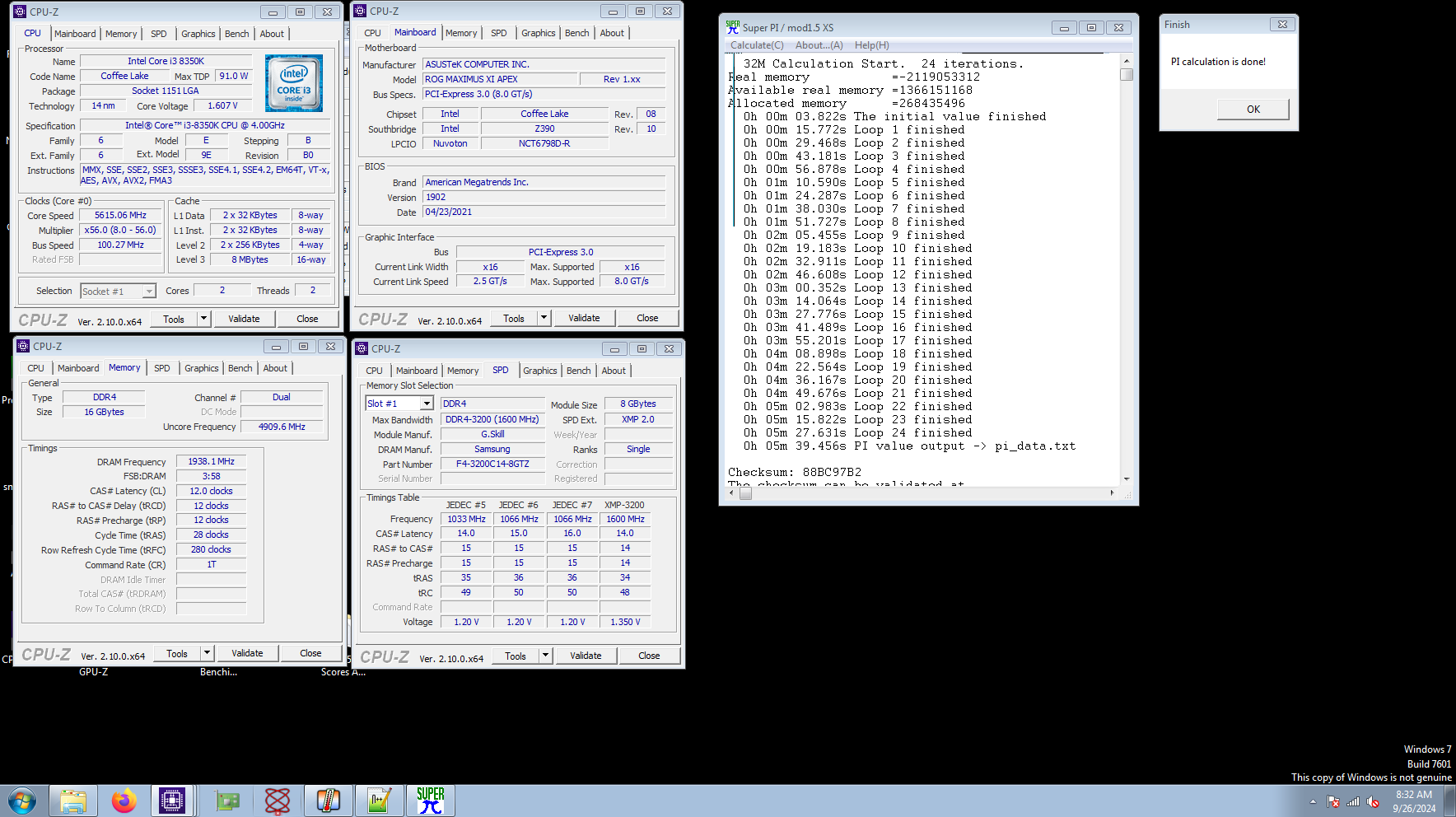
Task: Open Tools dropdown arrow in SPD window
Action: click(x=545, y=656)
